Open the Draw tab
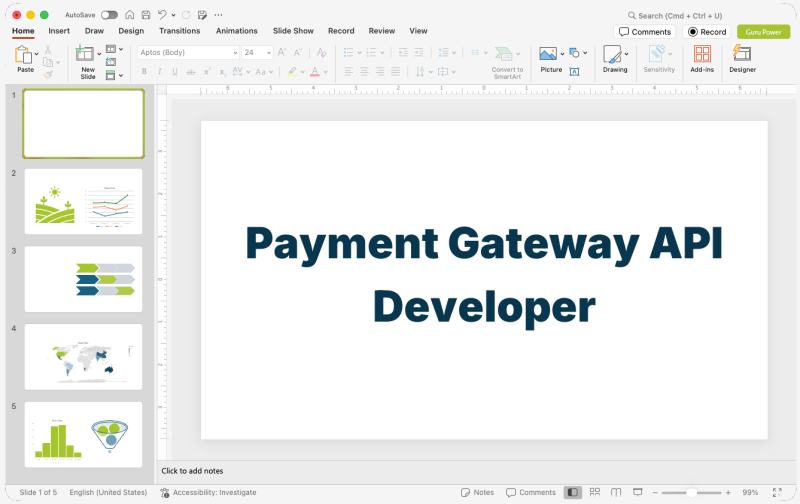Screen dimensions: 800x504 tap(94, 31)
